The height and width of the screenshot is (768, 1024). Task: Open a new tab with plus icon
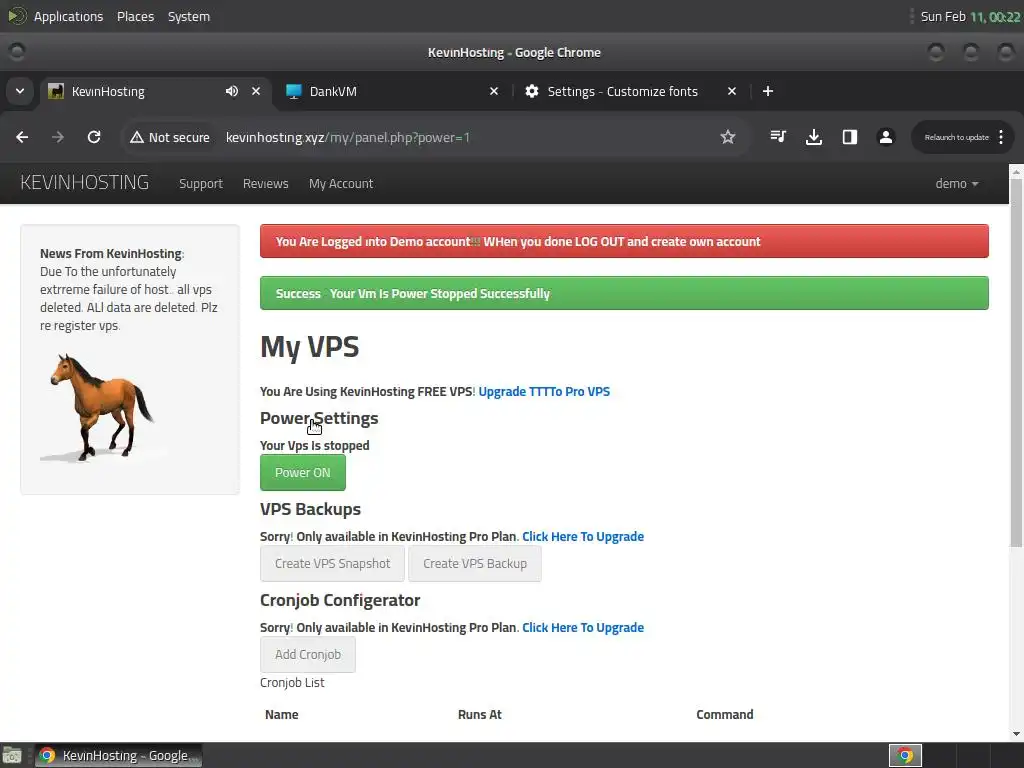pos(768,91)
